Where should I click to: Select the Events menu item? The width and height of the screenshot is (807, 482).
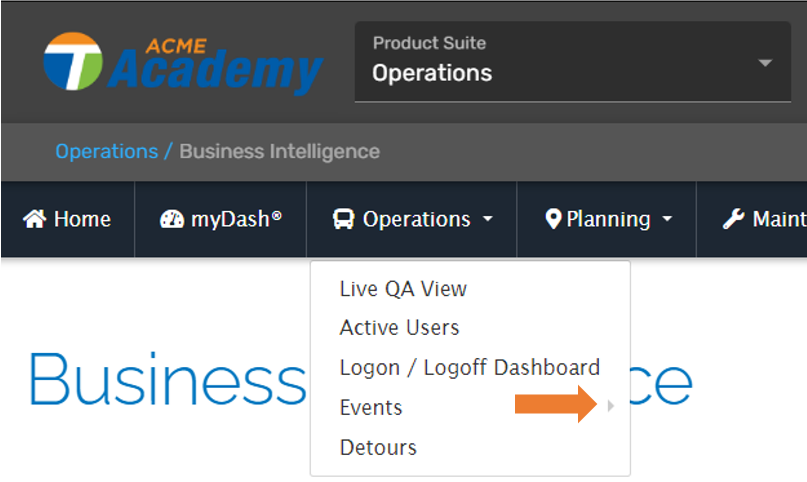pos(371,407)
